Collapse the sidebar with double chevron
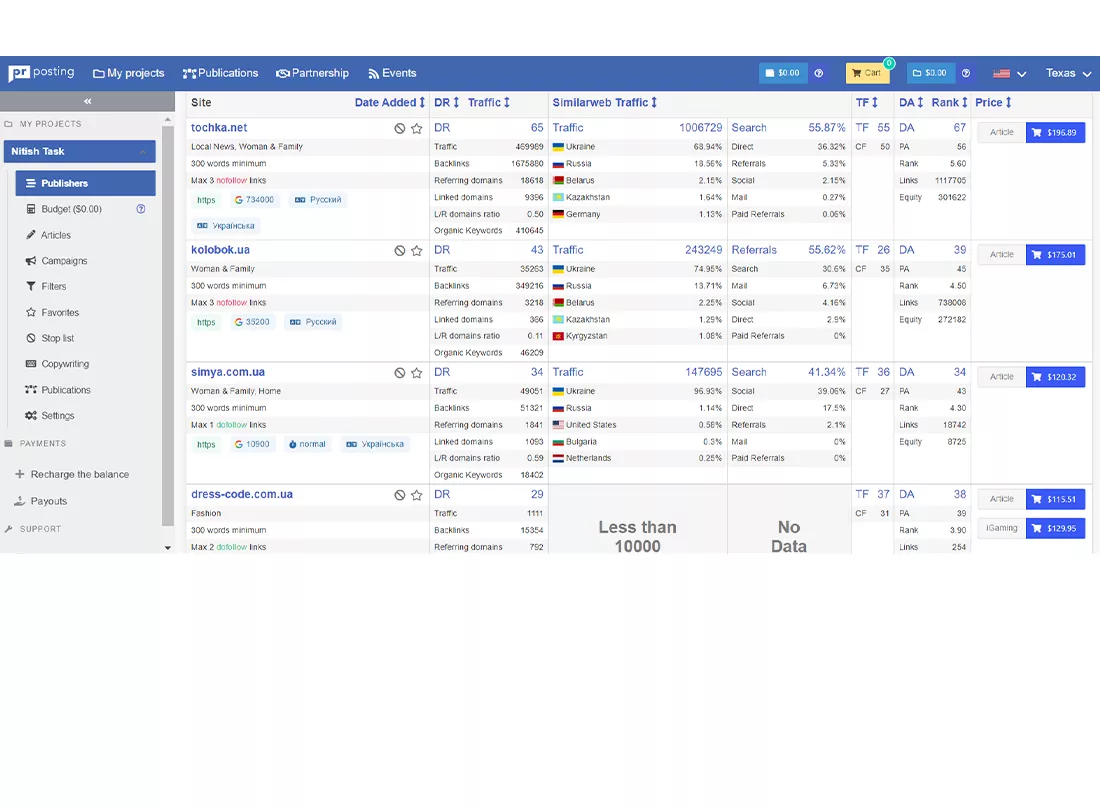Screen dimensions: 1100x810 tap(88, 102)
